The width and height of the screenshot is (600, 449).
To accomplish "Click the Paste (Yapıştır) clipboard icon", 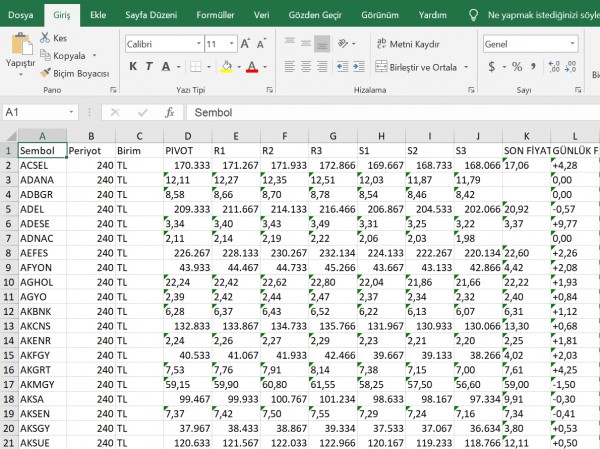I will (21, 44).
